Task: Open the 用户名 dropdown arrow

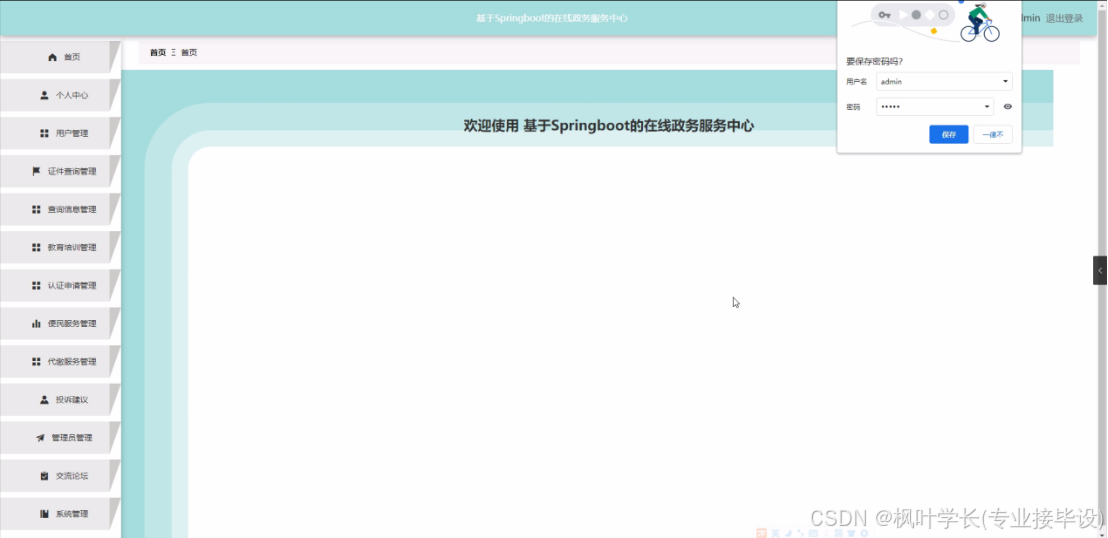Action: tap(1005, 81)
